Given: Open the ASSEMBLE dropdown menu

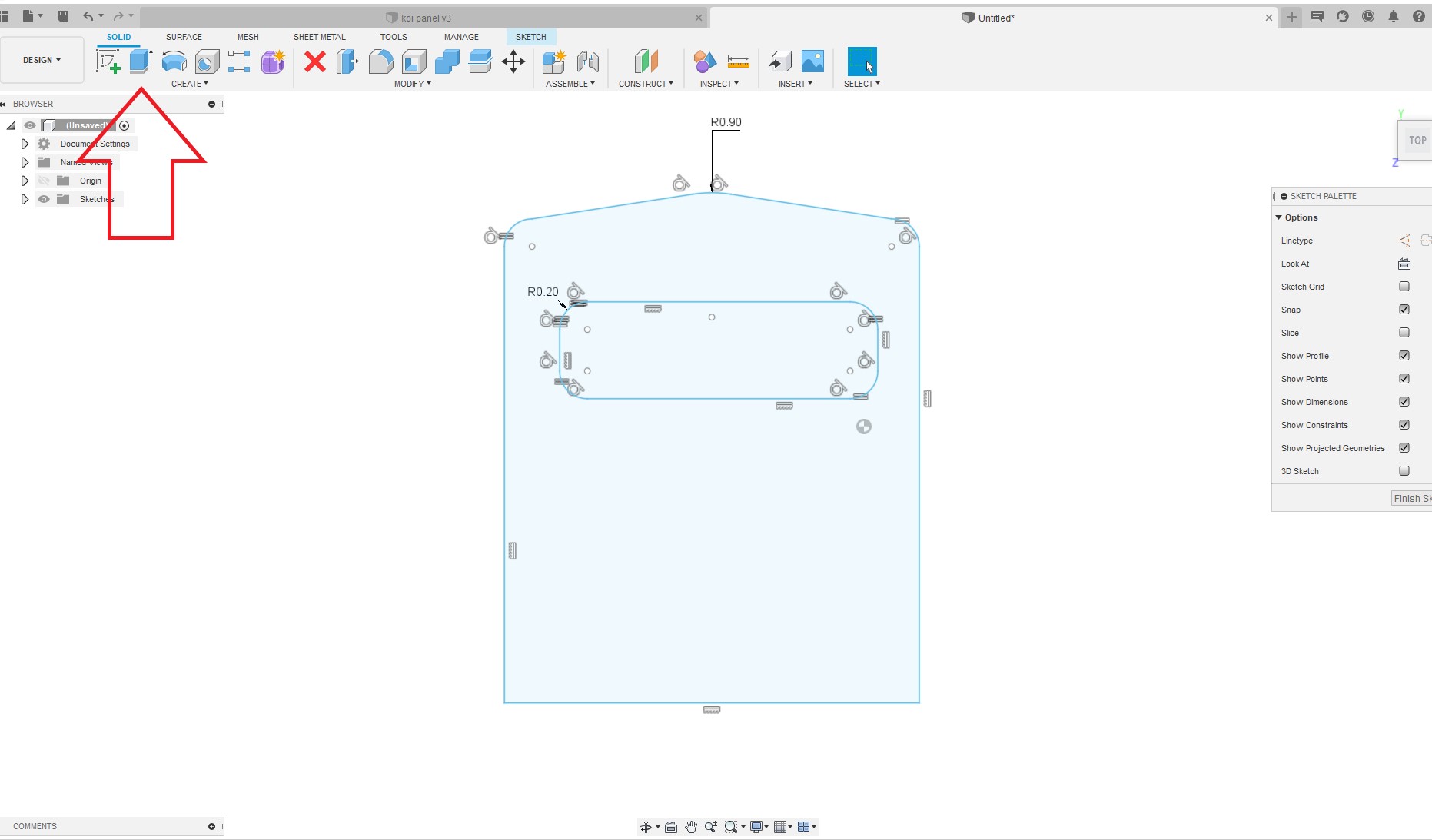Looking at the screenshot, I should [570, 84].
